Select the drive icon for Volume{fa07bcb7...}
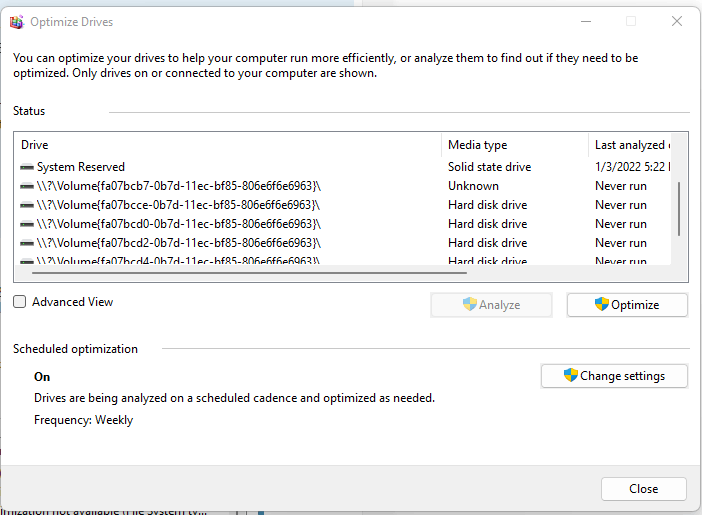 27,186
